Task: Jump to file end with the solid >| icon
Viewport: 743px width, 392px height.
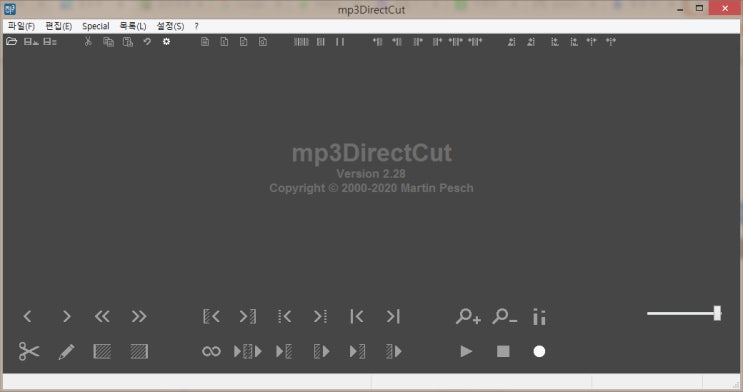Action: tap(393, 316)
